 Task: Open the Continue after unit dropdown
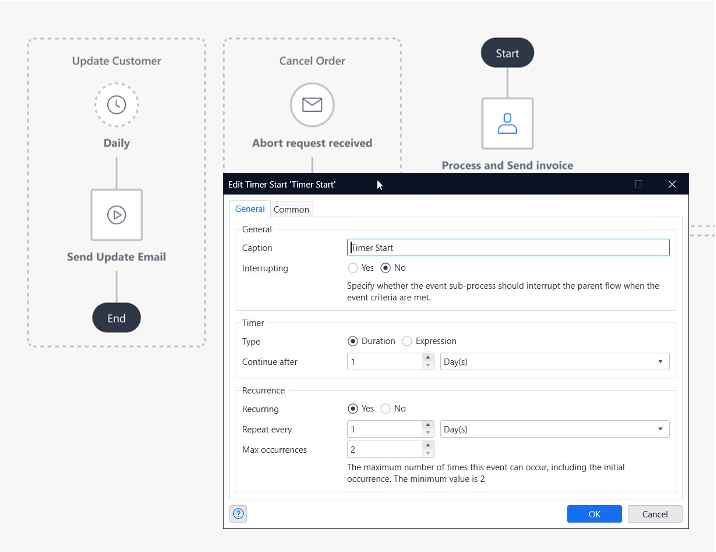tap(555, 362)
